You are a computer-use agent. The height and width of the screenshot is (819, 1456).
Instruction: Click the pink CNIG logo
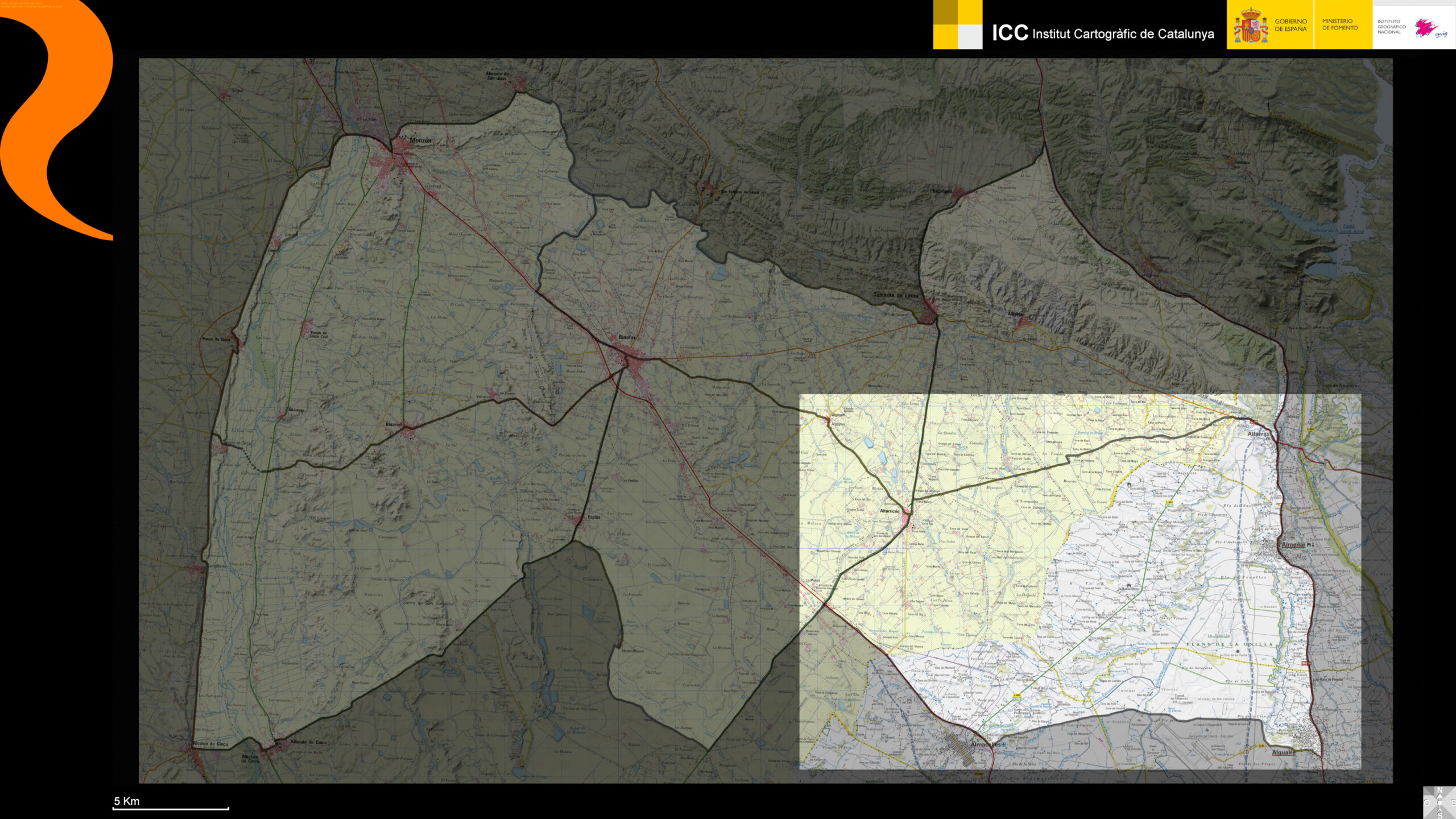click(x=1429, y=27)
